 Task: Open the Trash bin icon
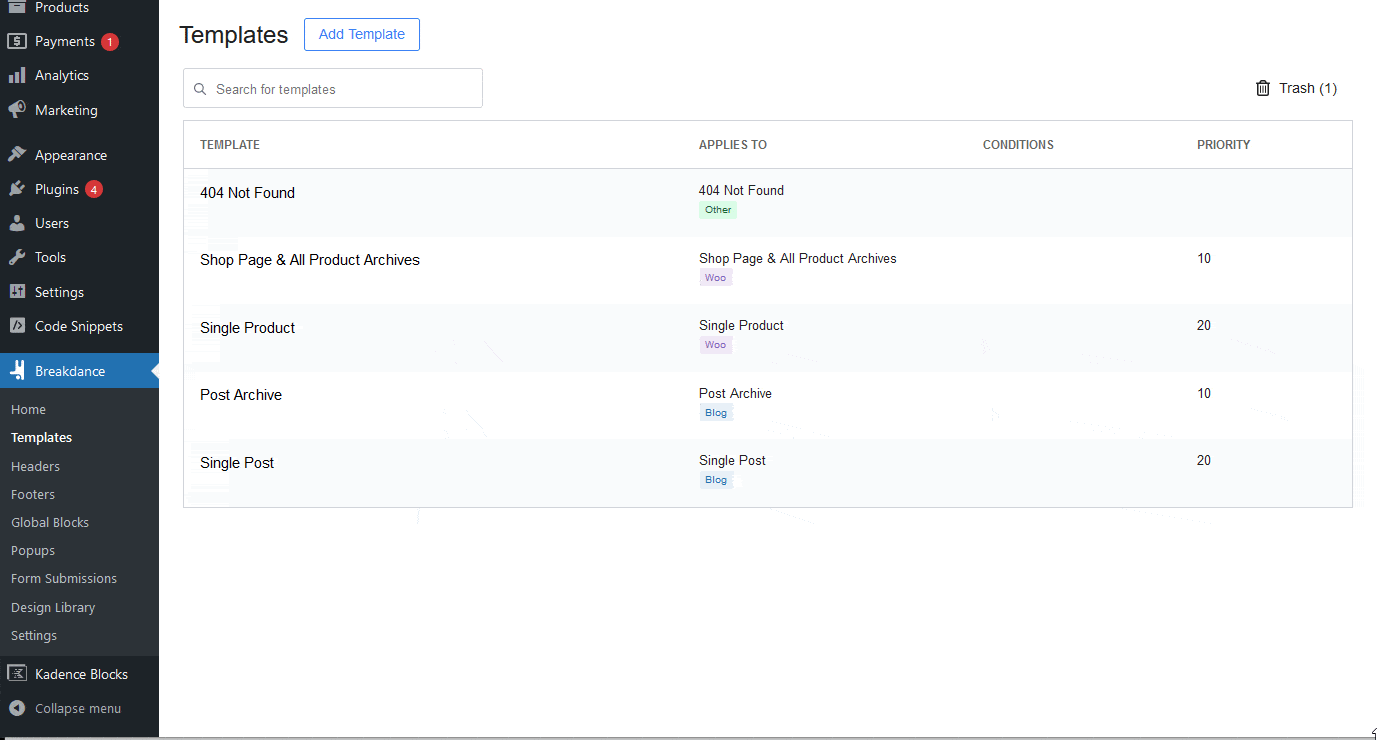(x=1263, y=88)
